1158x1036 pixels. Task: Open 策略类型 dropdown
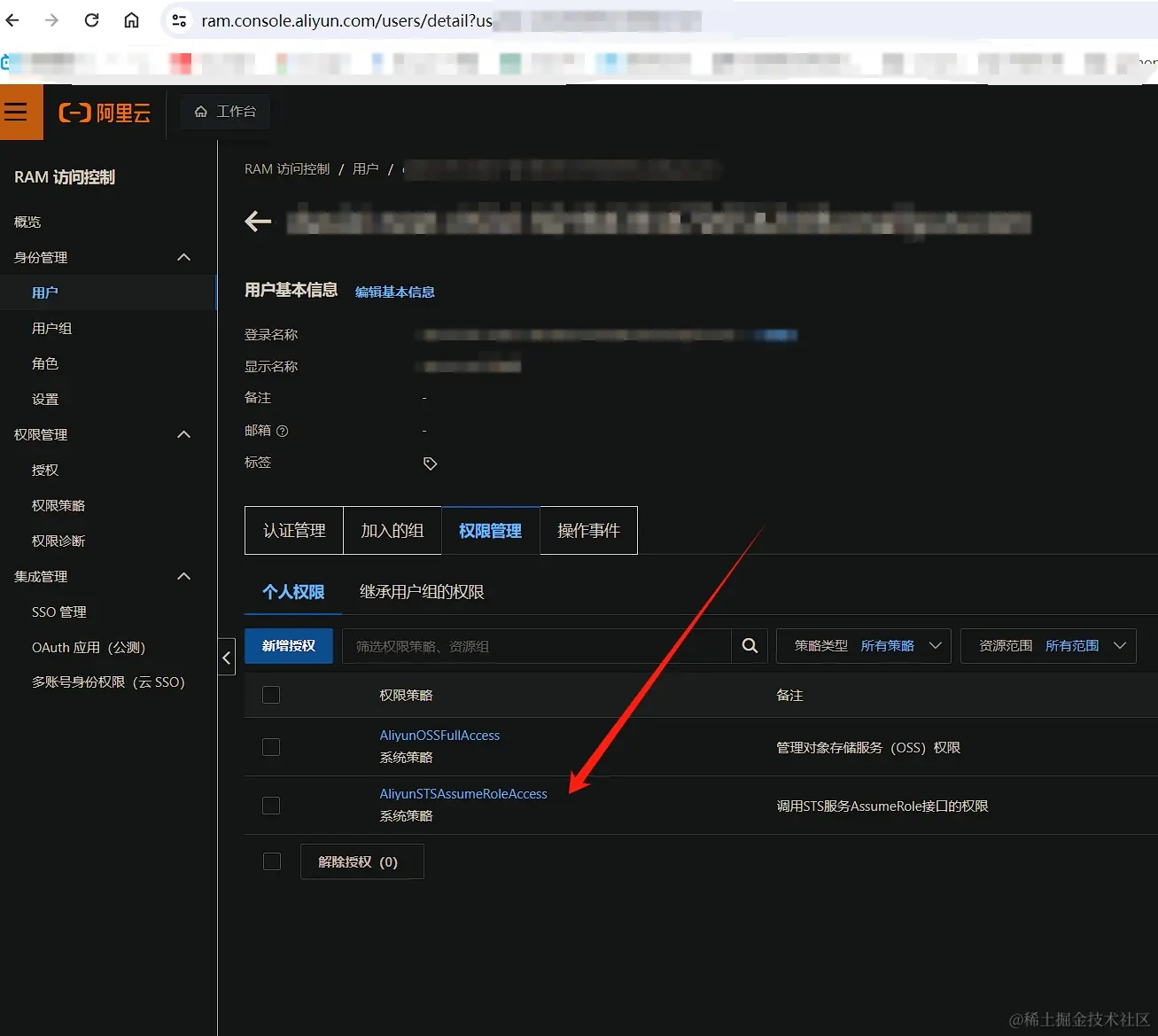click(863, 646)
